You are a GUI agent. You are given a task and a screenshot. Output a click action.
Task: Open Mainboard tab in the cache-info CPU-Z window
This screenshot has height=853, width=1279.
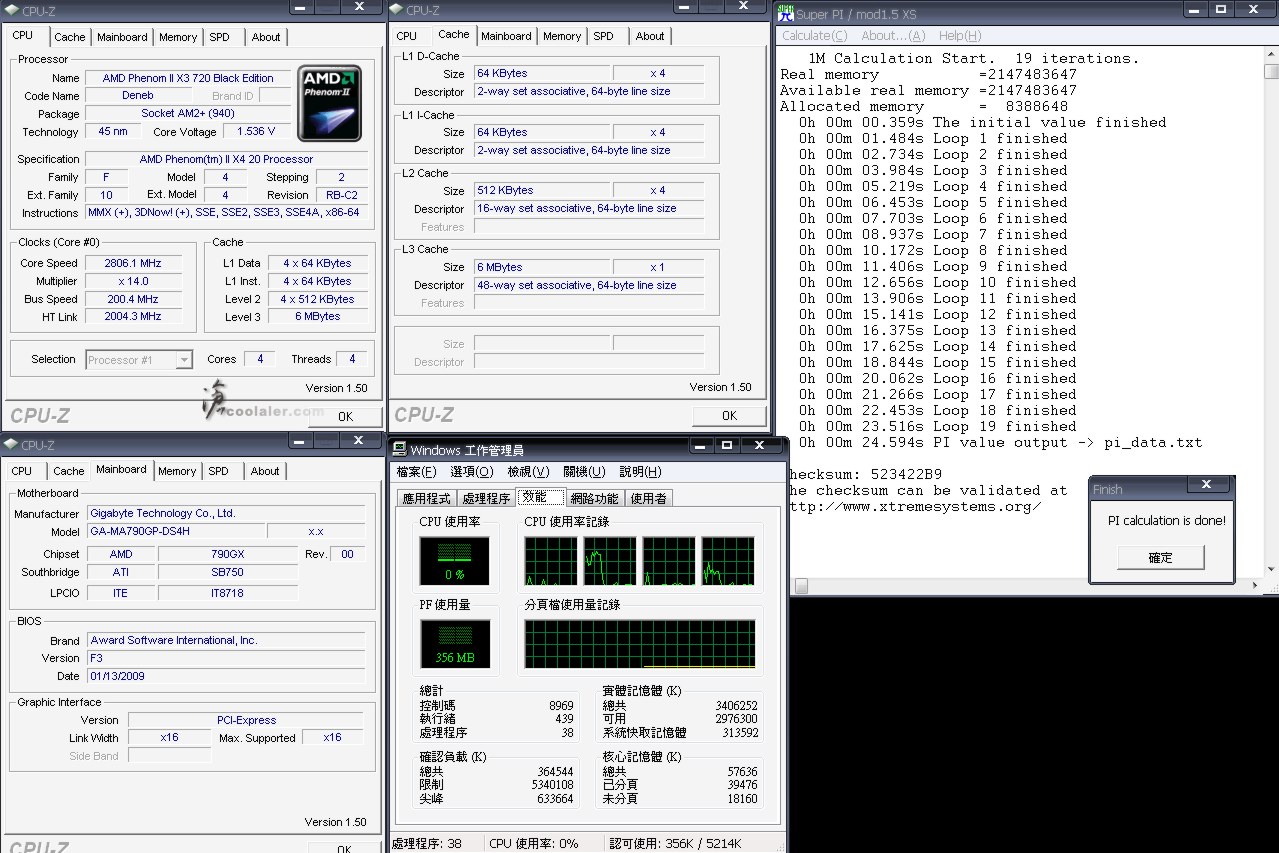point(506,36)
